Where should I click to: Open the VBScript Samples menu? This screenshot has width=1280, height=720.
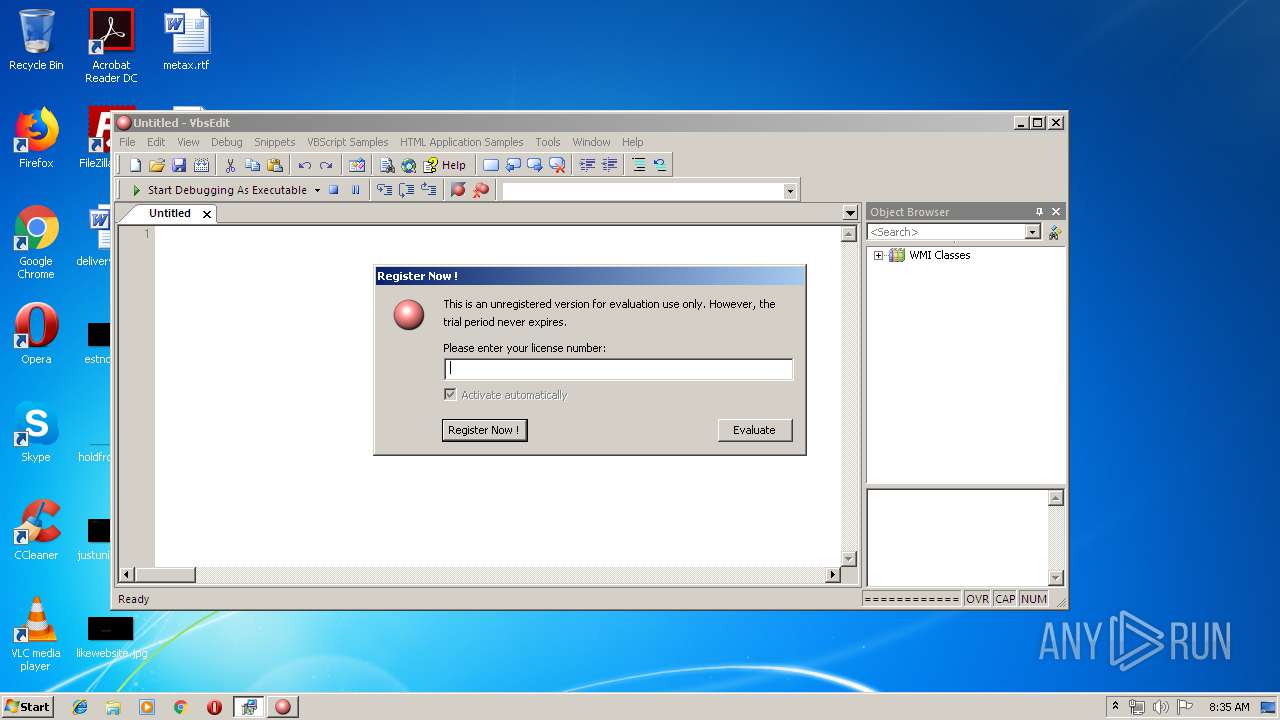[x=347, y=142]
